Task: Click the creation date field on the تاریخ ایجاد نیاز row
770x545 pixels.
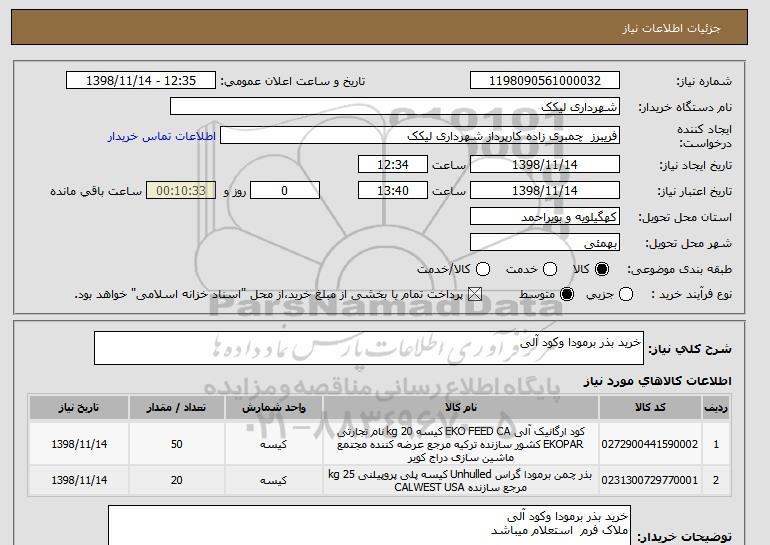Action: [x=545, y=164]
